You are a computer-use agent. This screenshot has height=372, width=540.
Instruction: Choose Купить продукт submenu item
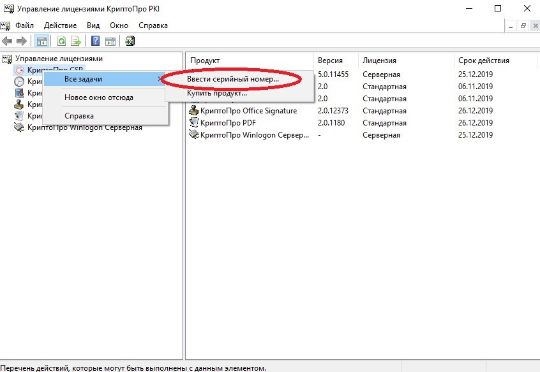217,93
